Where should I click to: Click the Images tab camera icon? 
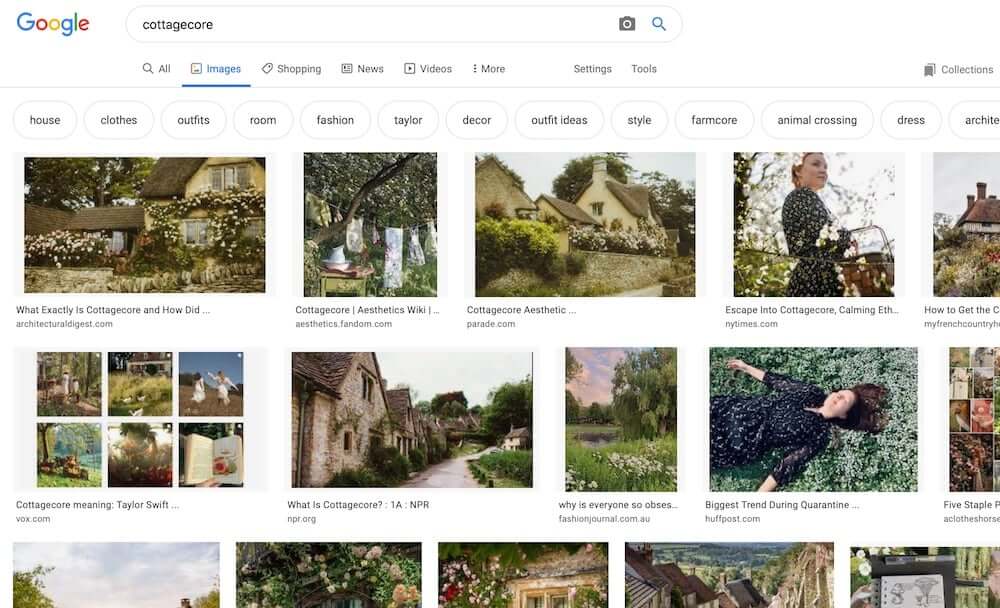(194, 68)
